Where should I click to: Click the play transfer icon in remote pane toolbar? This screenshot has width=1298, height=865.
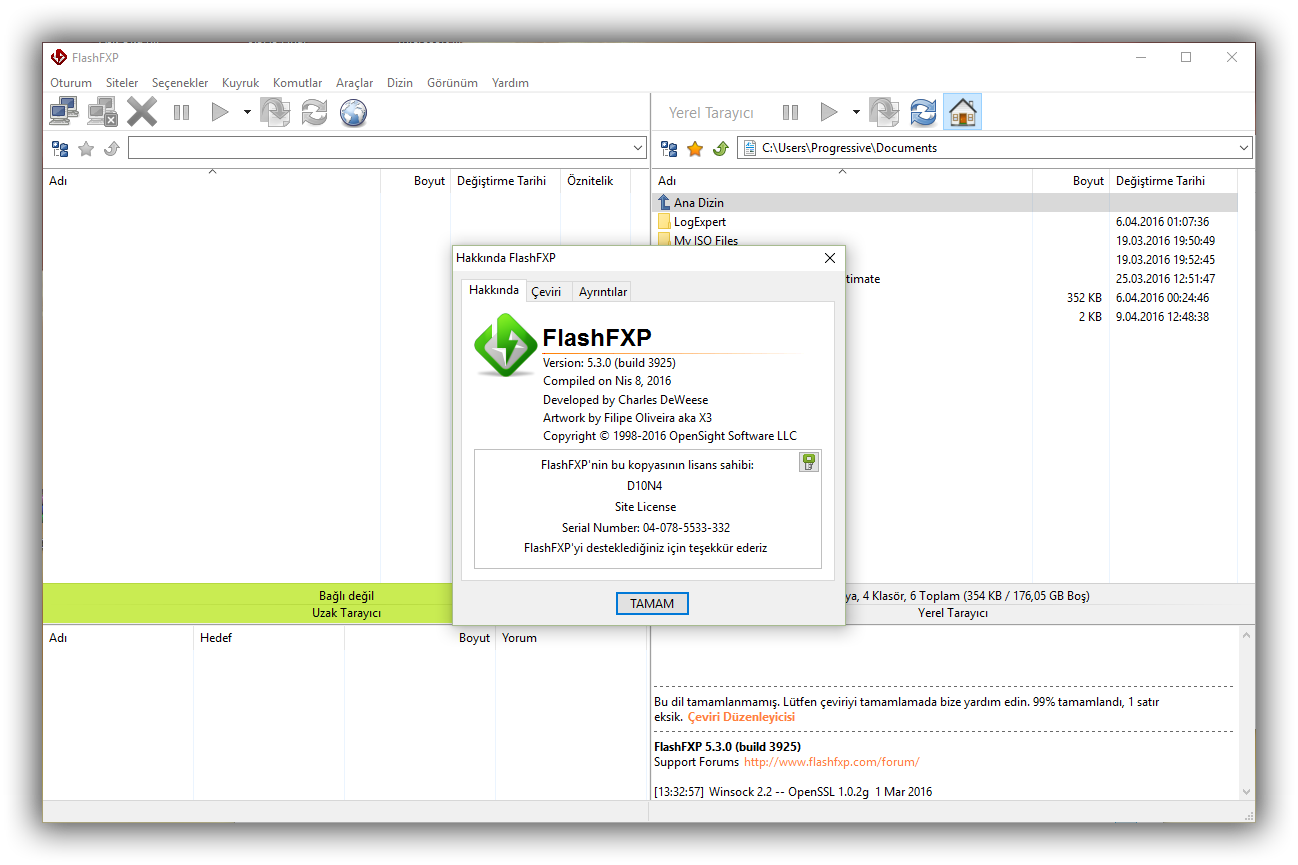coord(220,112)
